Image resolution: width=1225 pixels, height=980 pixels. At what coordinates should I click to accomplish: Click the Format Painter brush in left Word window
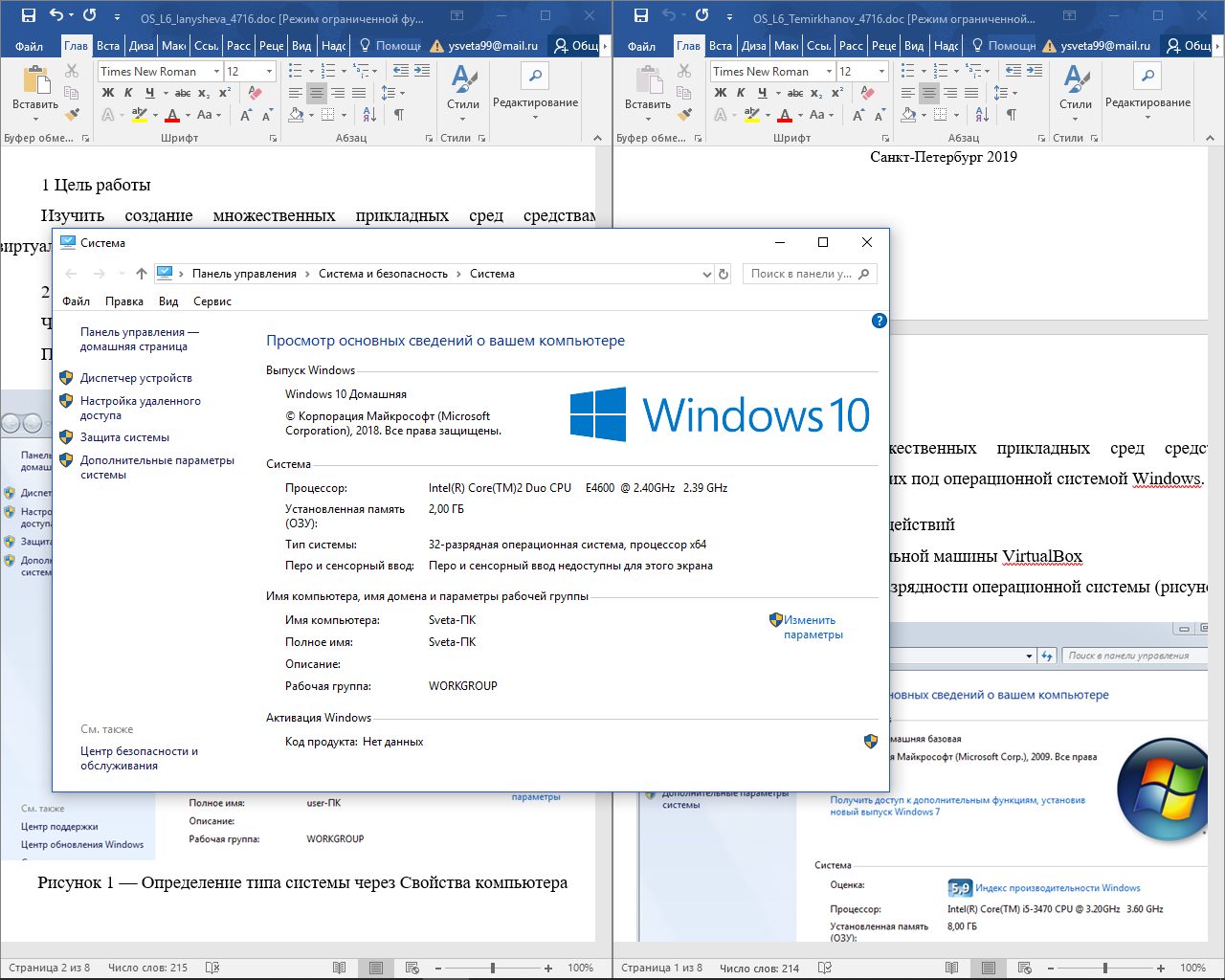click(x=72, y=114)
